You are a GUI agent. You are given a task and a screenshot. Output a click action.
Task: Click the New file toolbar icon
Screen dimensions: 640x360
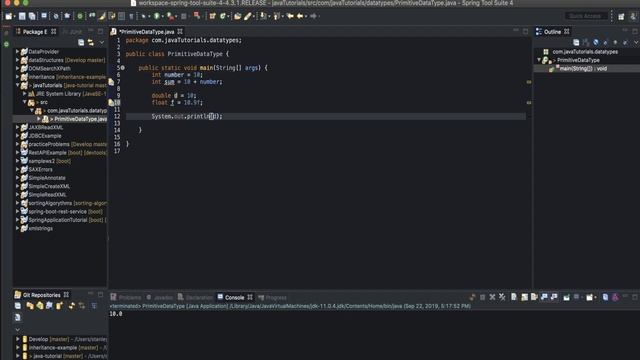(x=8, y=16)
